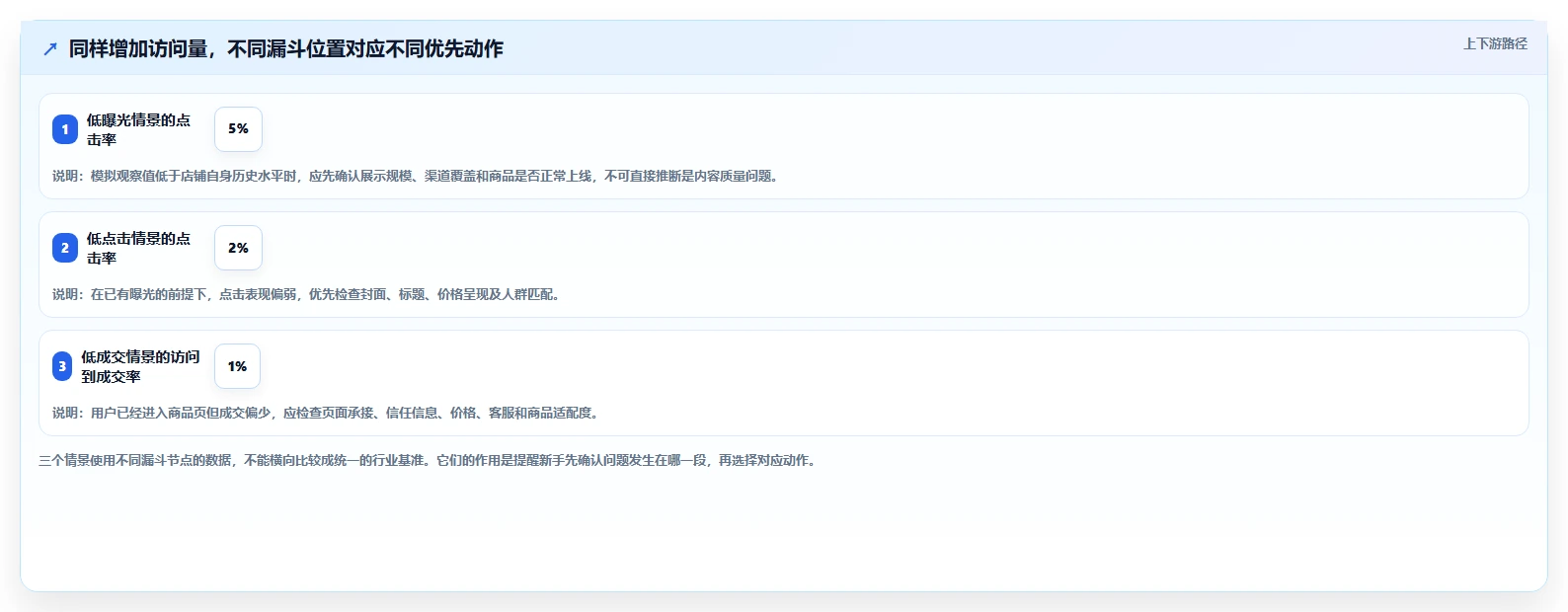Click the footer text starting 三个情景使用不同漏斗节点
Viewport: 1568px width, 612px height.
(429, 460)
